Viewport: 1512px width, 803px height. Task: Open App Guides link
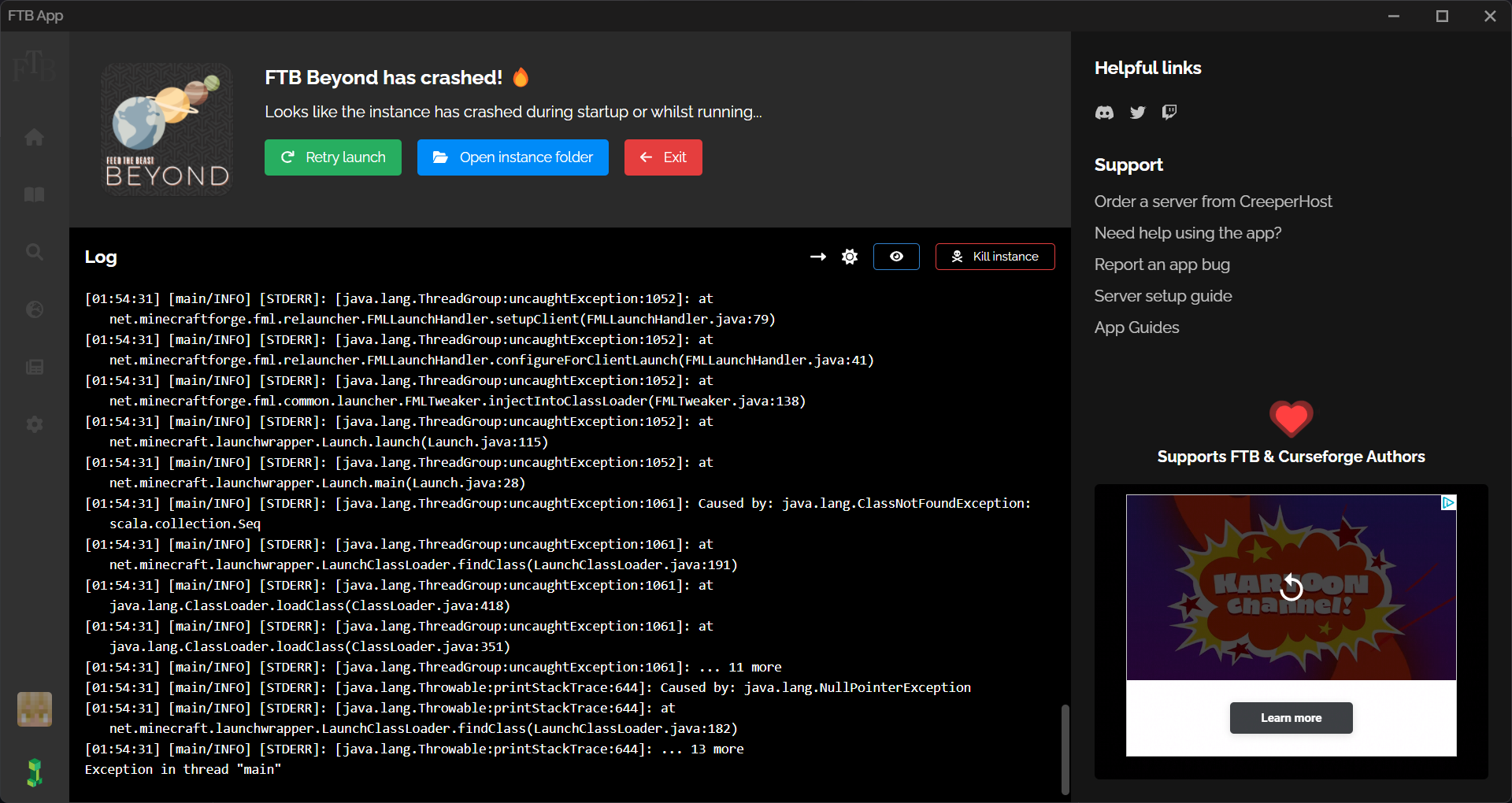coord(1136,327)
